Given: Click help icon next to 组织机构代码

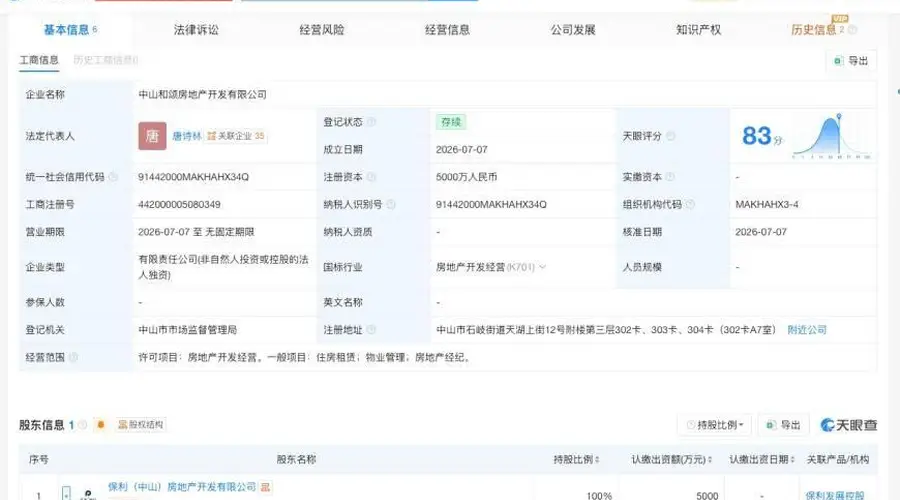Looking at the screenshot, I should pos(690,204).
